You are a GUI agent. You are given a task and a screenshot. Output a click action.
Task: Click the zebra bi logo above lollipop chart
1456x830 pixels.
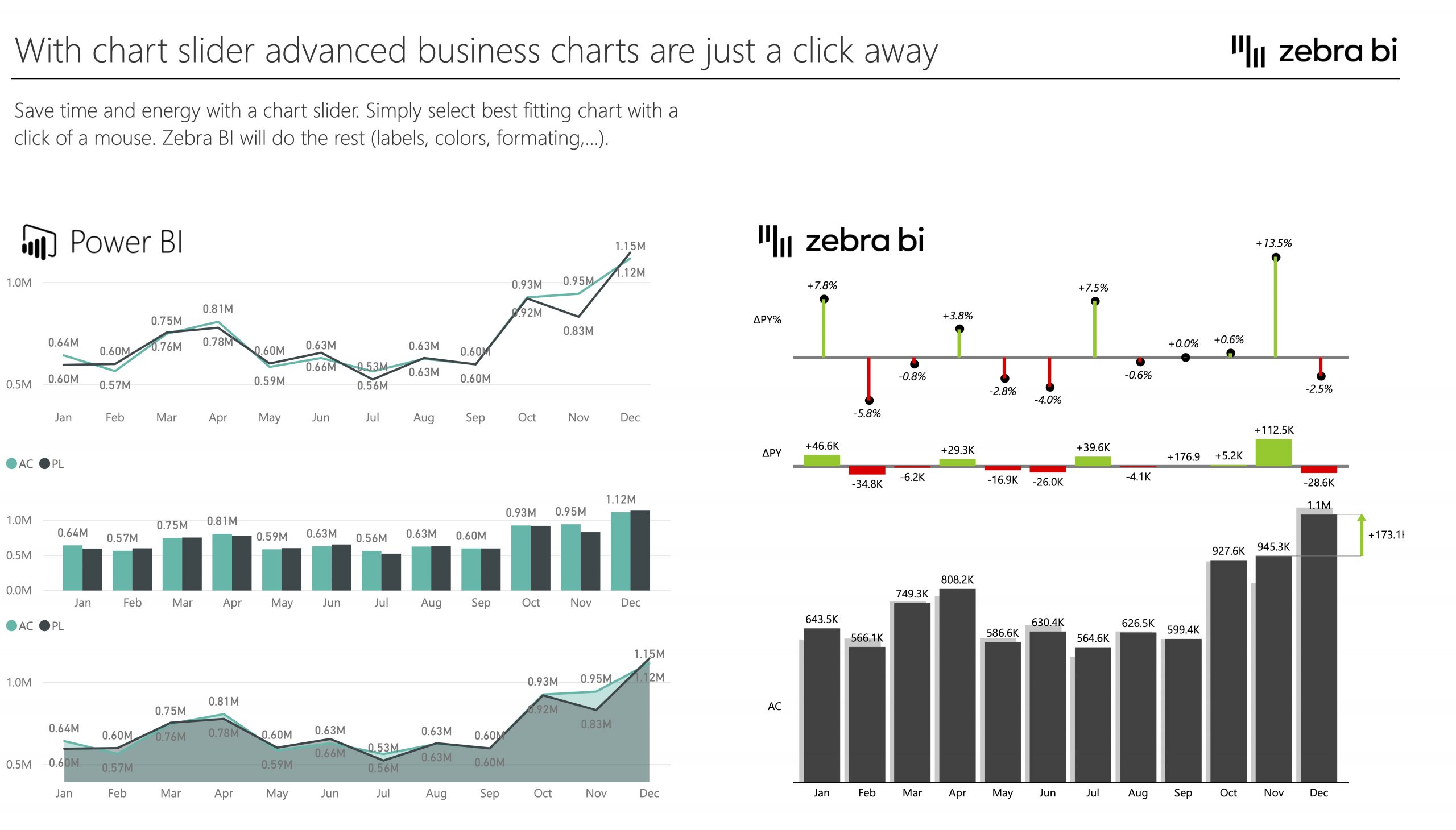[841, 240]
